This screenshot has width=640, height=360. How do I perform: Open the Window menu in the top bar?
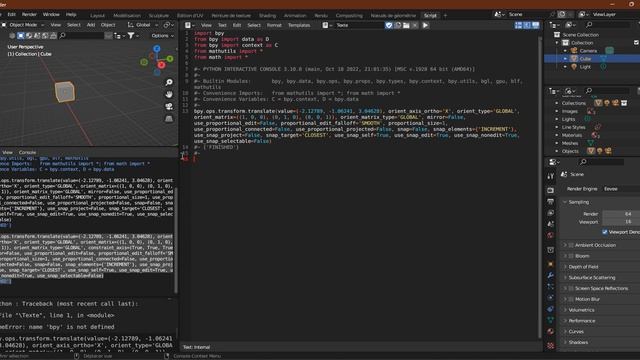pos(51,14)
